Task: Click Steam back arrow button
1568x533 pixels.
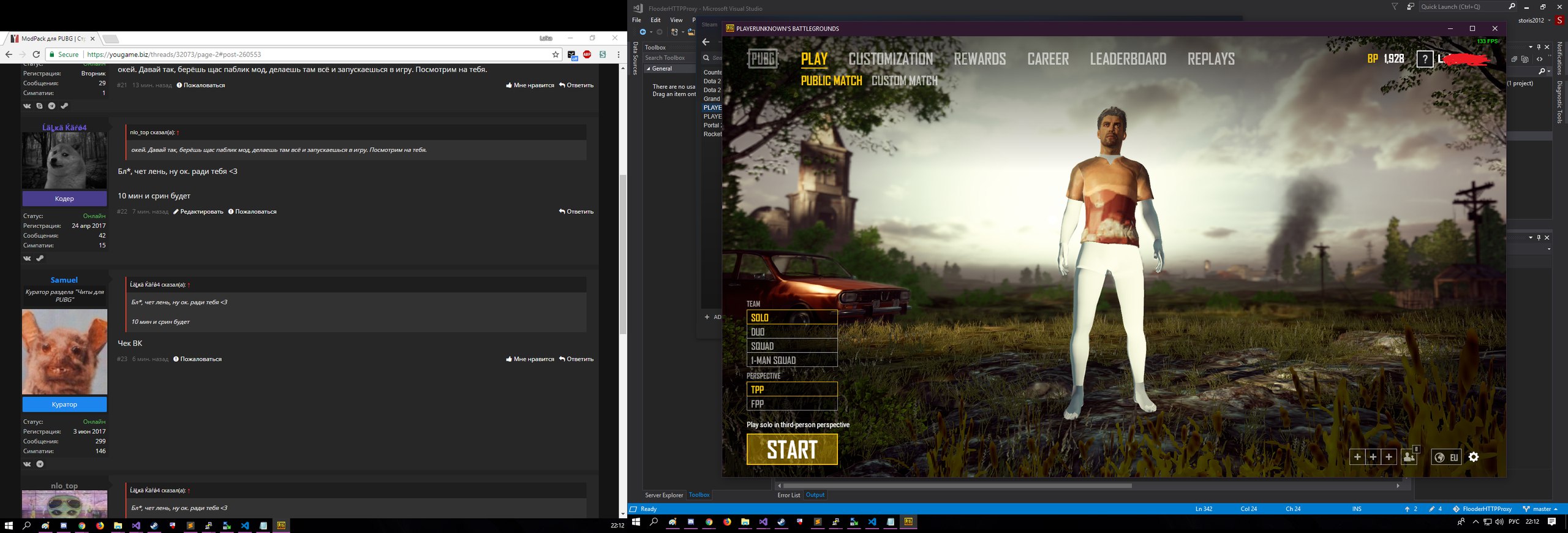Action: point(706,42)
